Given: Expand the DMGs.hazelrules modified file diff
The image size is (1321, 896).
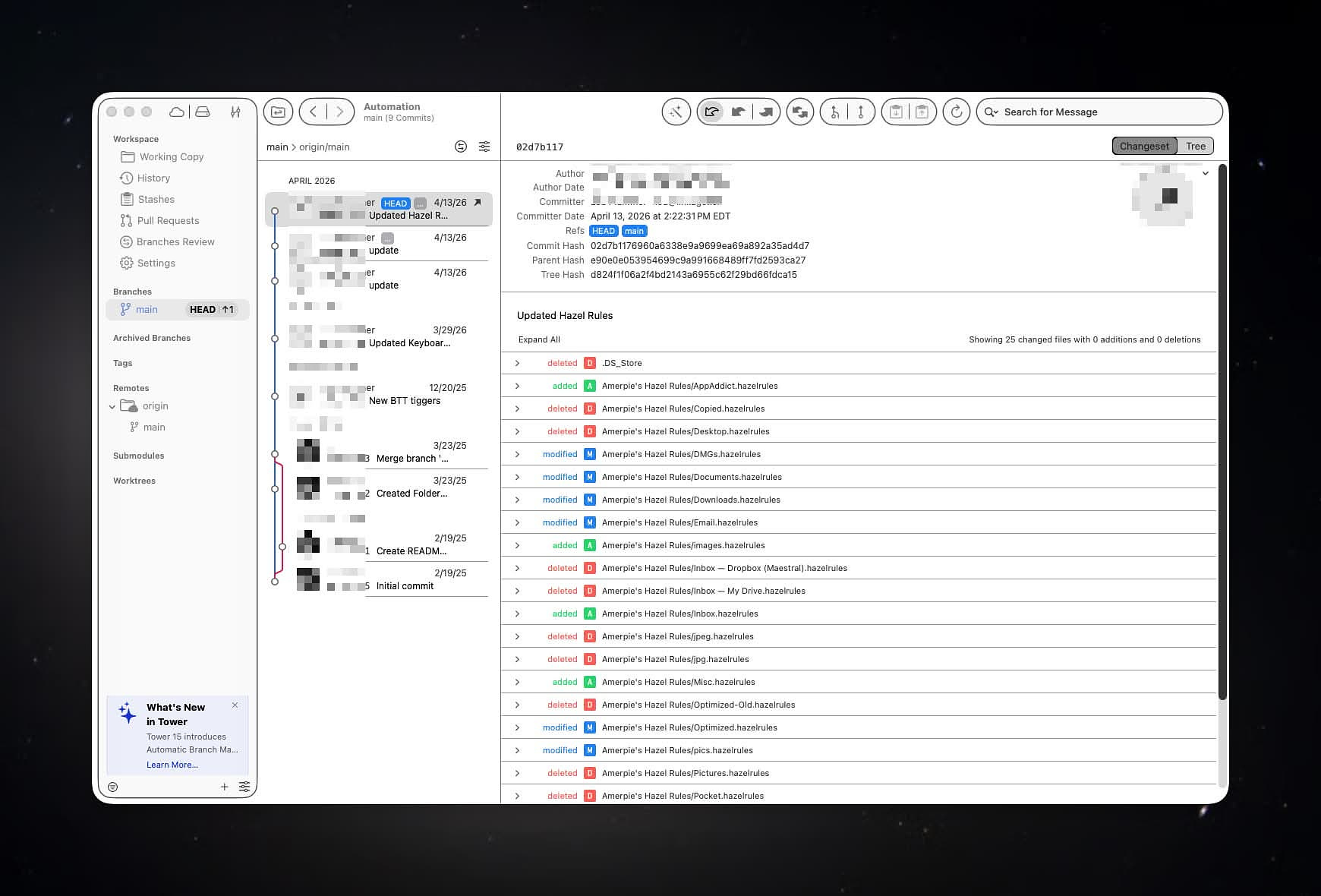Looking at the screenshot, I should click(518, 454).
